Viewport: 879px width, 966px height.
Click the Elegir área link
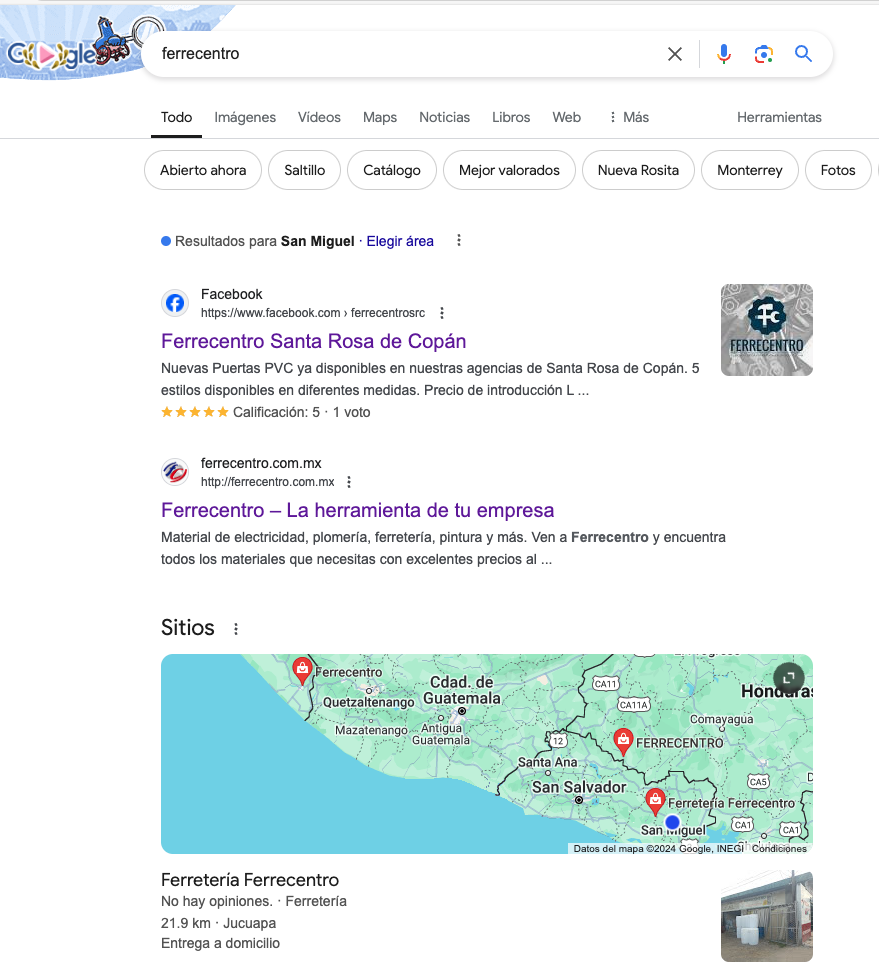coord(400,242)
